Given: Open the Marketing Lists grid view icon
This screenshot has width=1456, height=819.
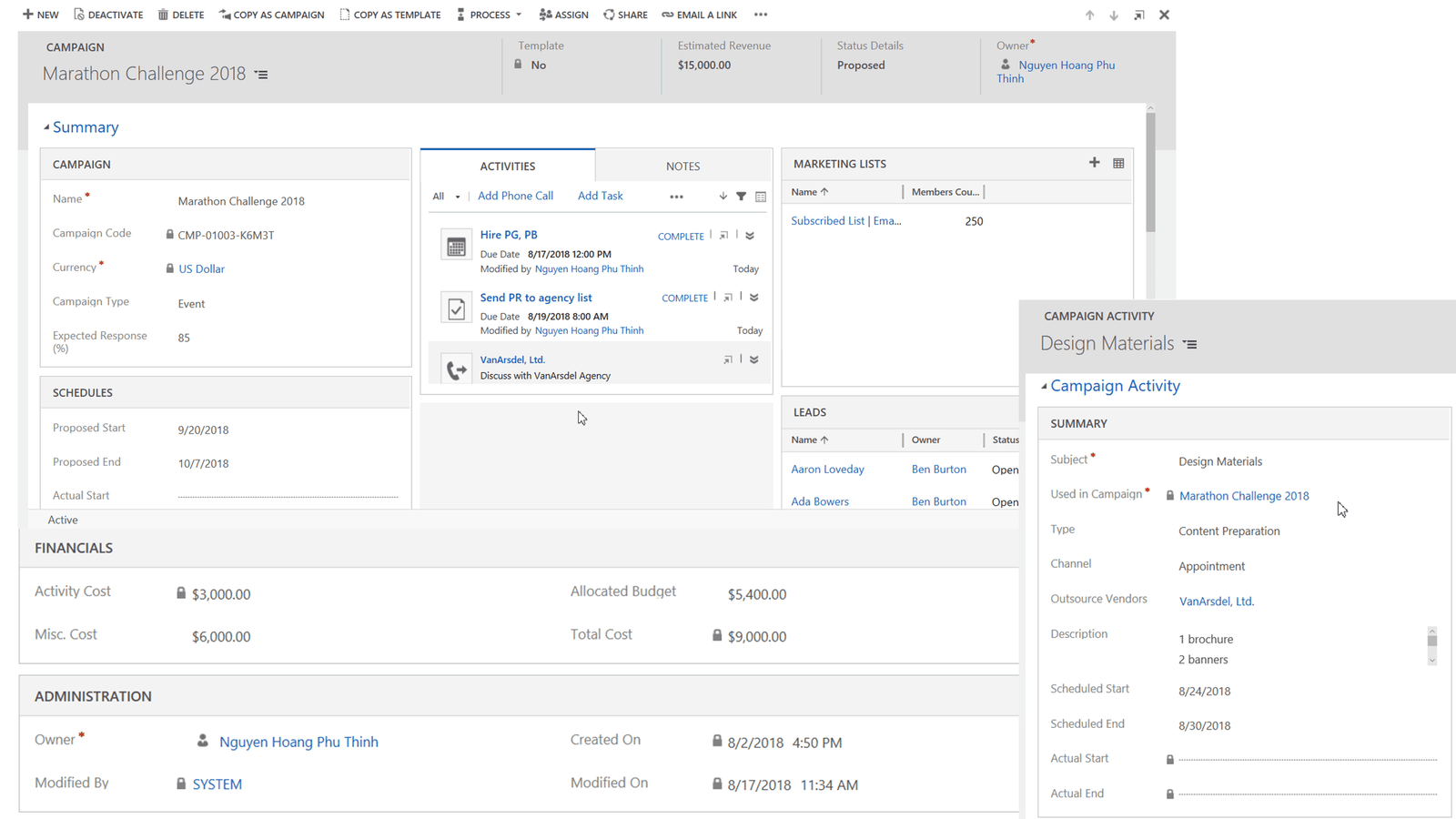Looking at the screenshot, I should [x=1118, y=164].
